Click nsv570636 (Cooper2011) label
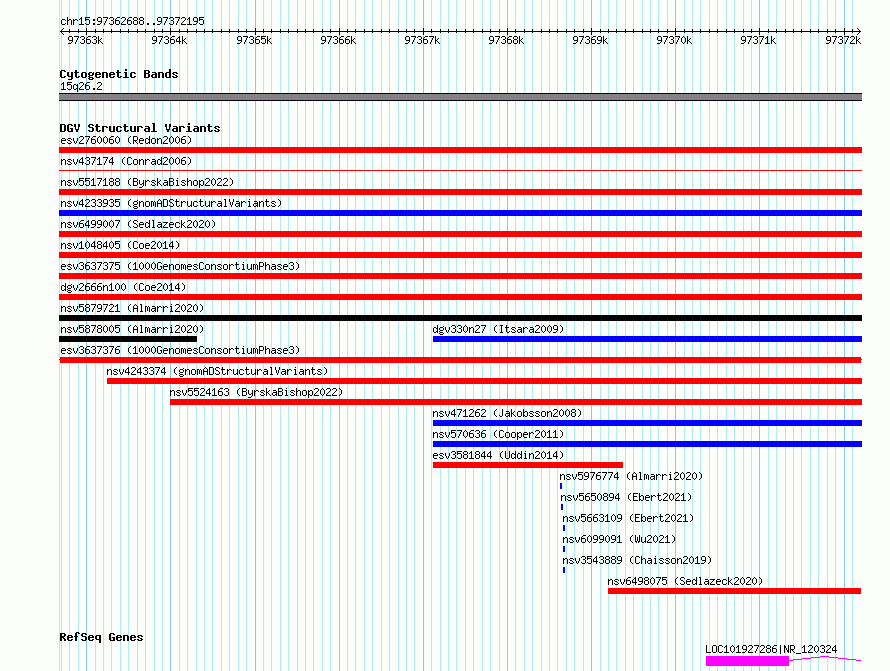The height and width of the screenshot is (671, 890). [x=498, y=434]
